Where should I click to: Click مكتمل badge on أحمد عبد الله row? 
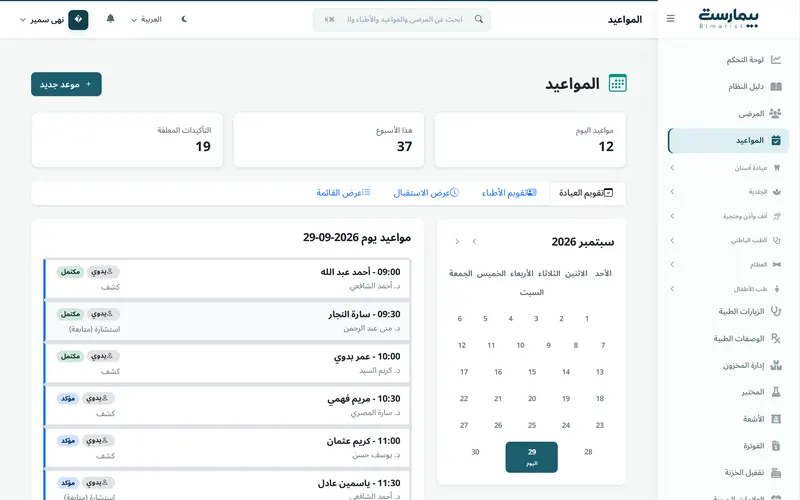70,272
